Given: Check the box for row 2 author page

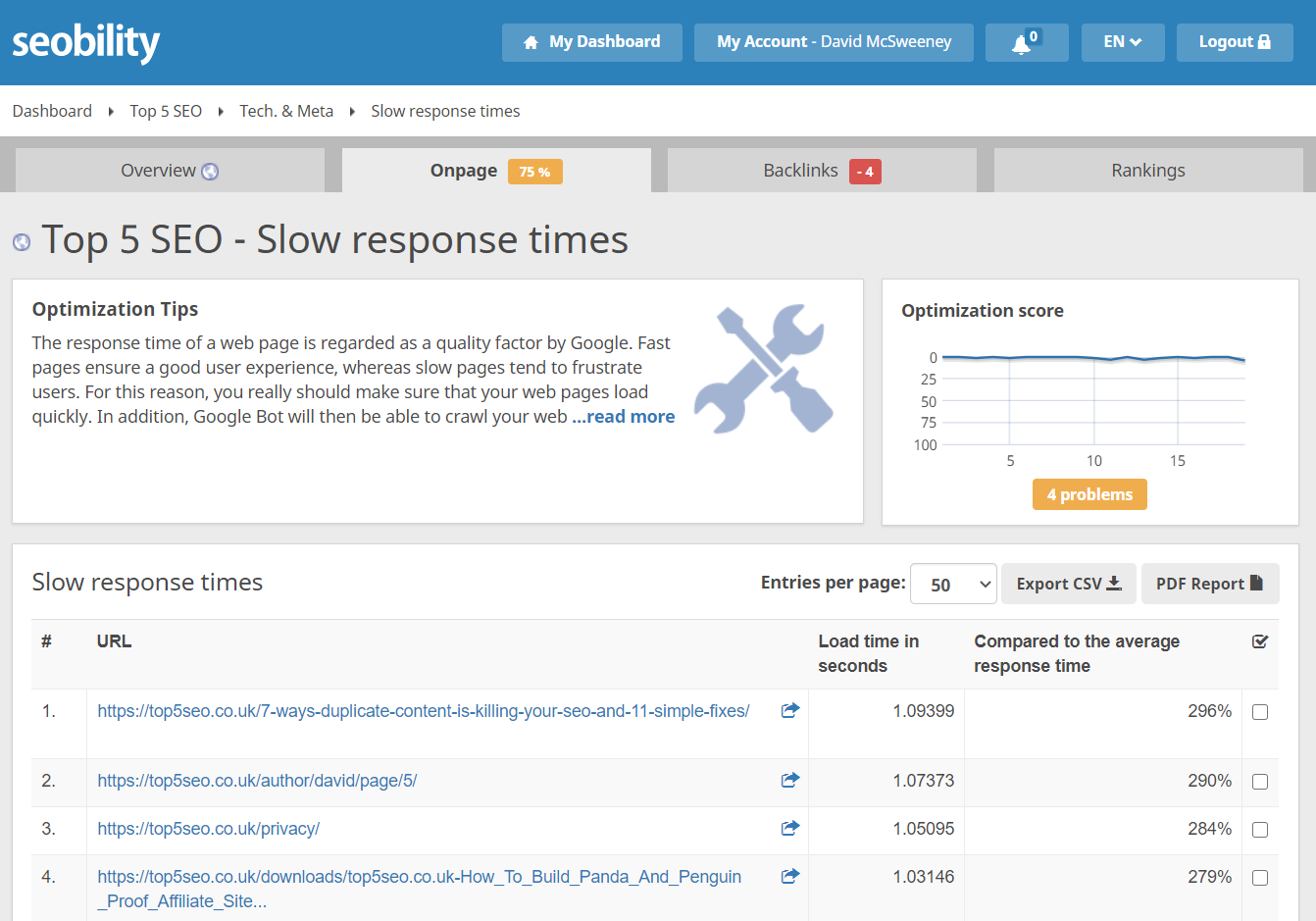Looking at the screenshot, I should pos(1260,782).
